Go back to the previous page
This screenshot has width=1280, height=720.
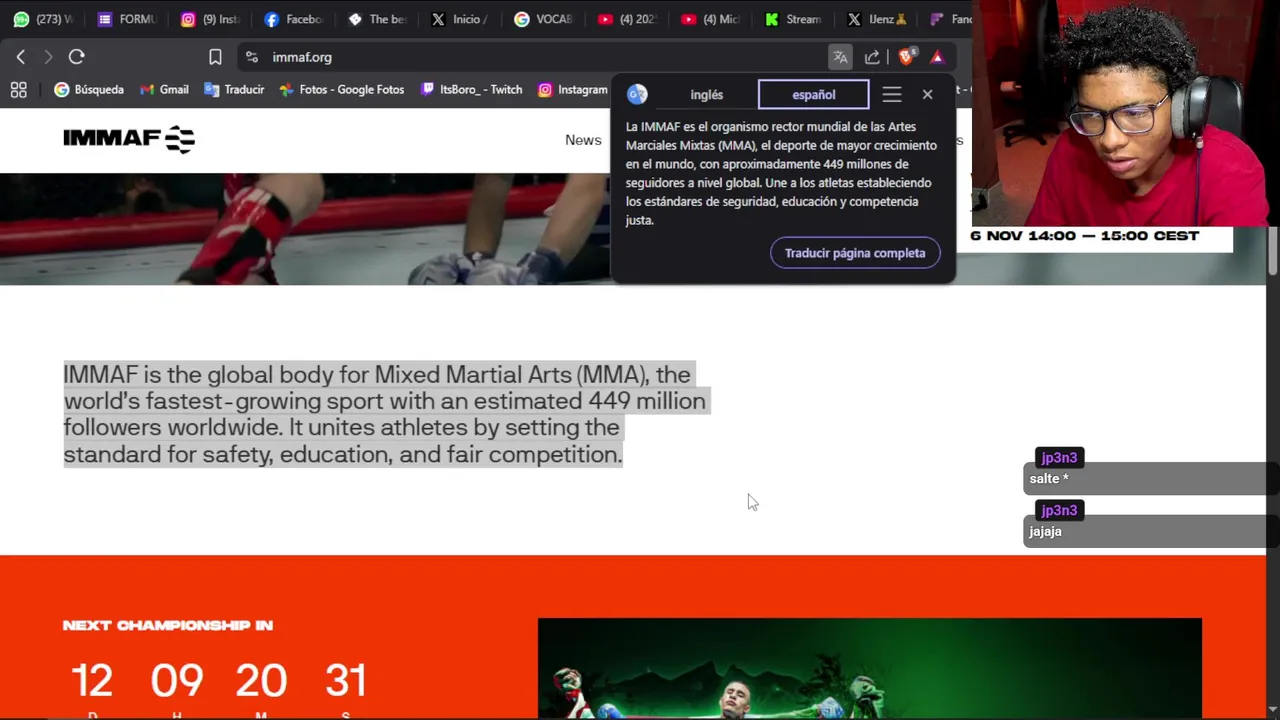pyautogui.click(x=21, y=57)
